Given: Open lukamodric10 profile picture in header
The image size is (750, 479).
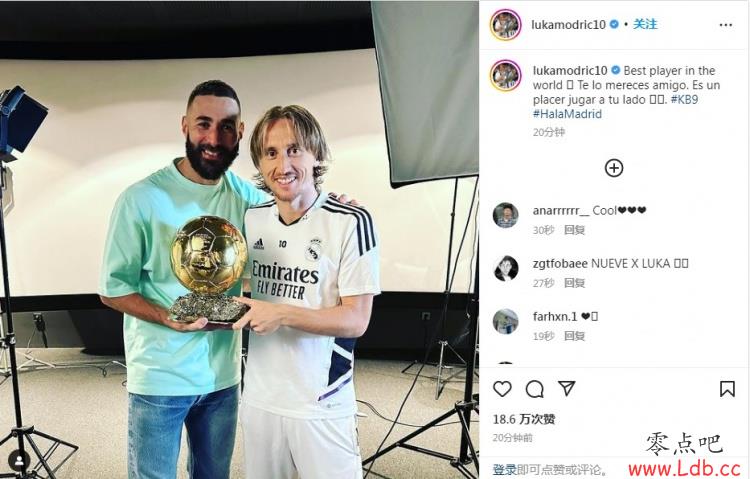Looking at the screenshot, I should click(x=506, y=24).
